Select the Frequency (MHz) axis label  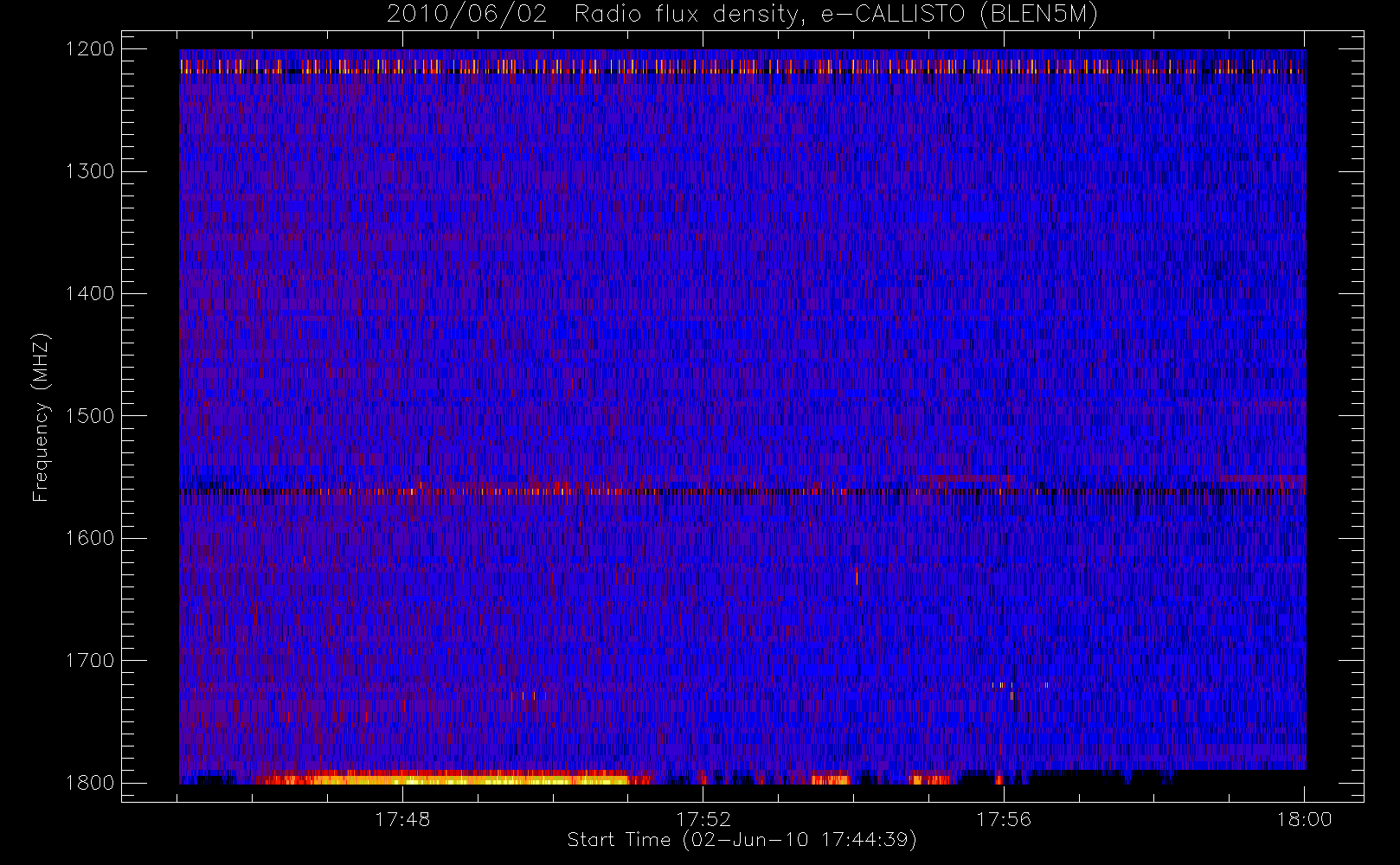tap(41, 417)
